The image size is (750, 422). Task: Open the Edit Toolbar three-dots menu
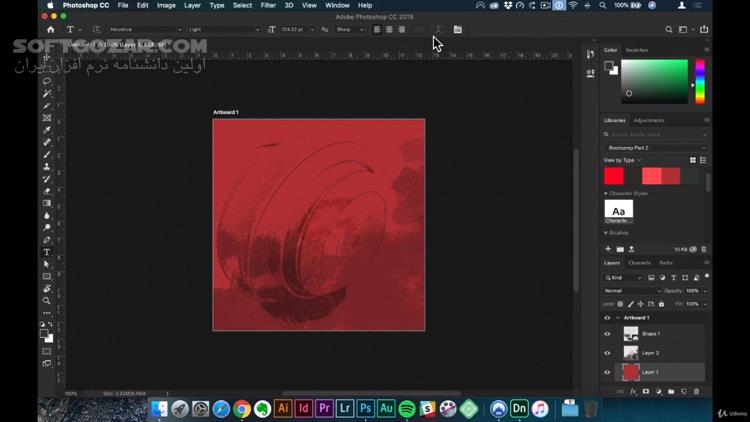pyautogui.click(x=47, y=313)
